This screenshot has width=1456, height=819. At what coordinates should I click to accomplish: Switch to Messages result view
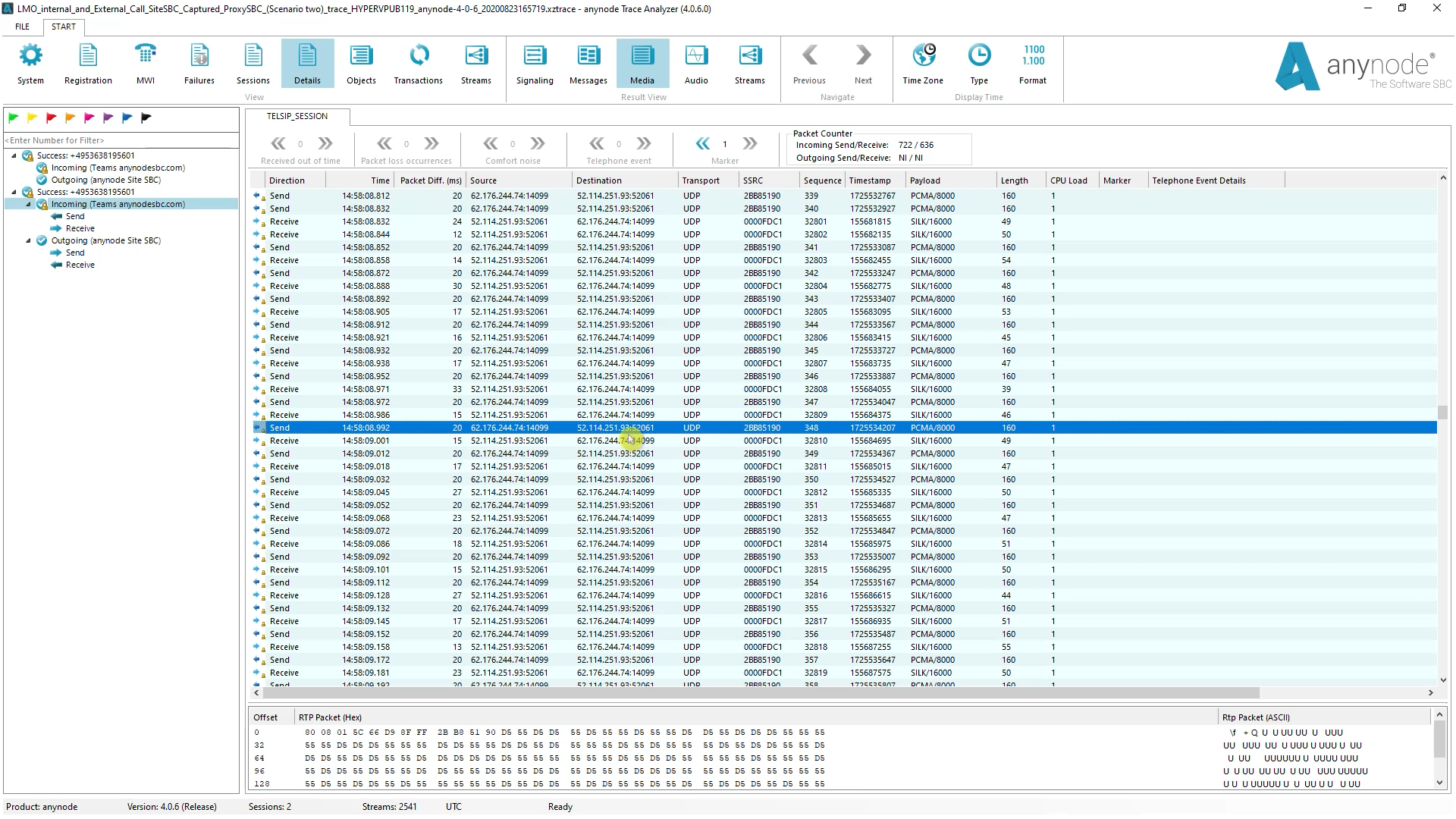pyautogui.click(x=588, y=64)
